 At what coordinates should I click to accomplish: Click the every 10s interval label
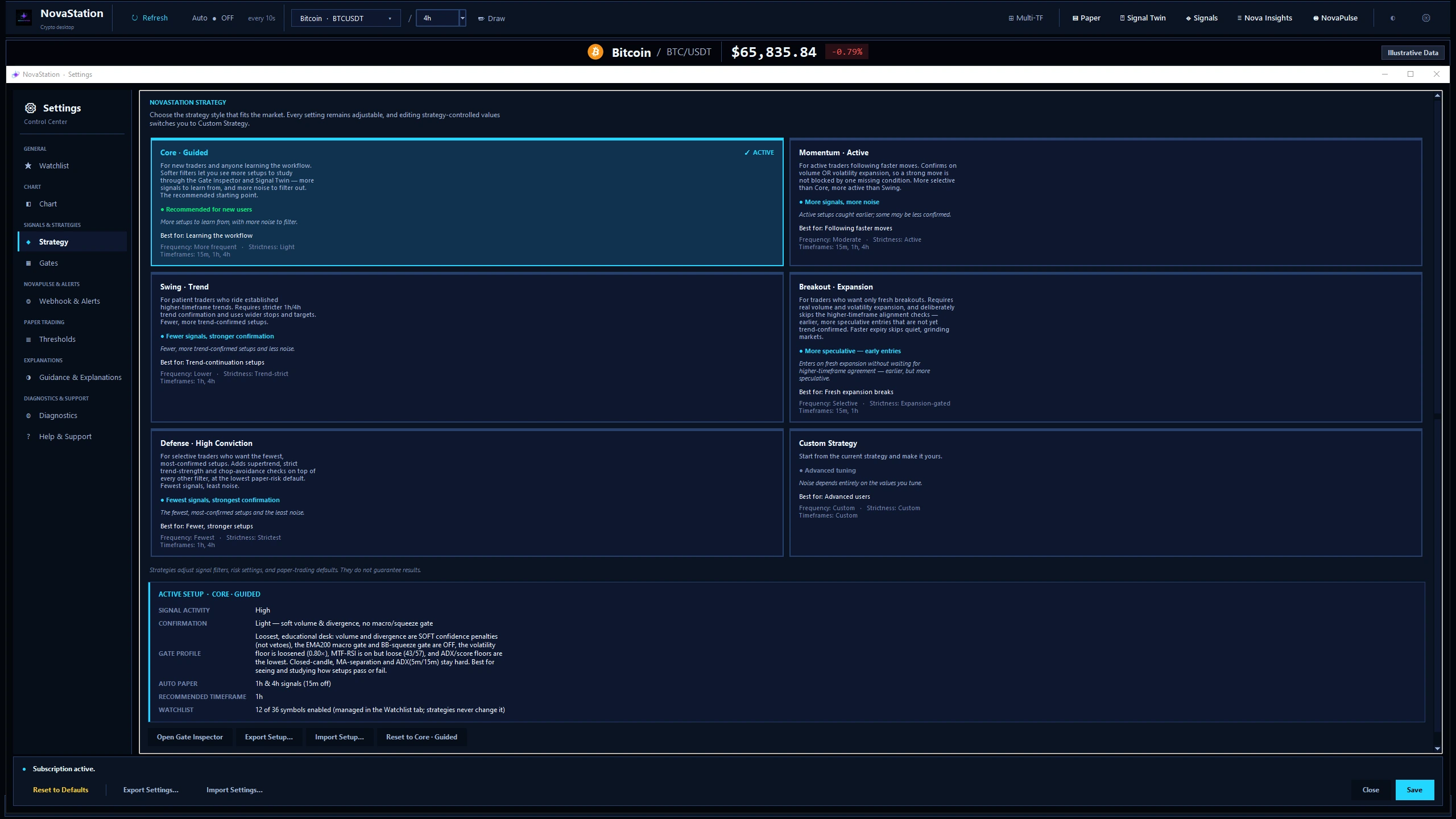click(262, 18)
